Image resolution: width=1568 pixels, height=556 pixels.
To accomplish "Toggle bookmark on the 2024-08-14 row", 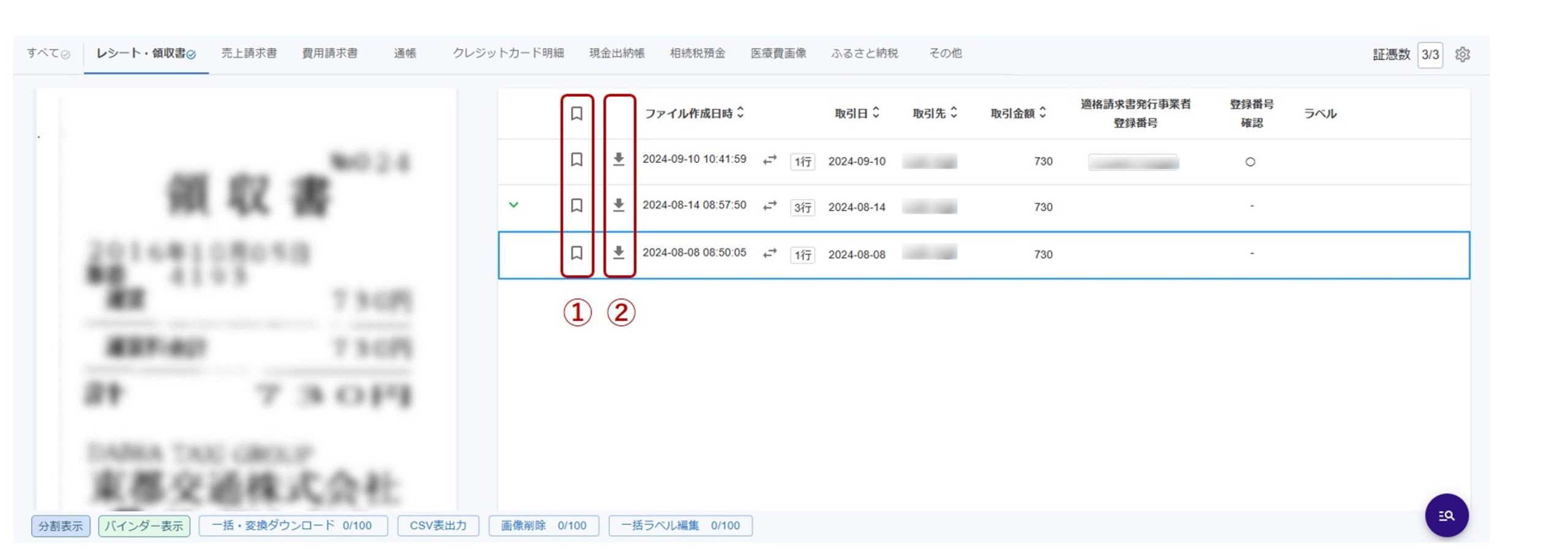I will (576, 206).
